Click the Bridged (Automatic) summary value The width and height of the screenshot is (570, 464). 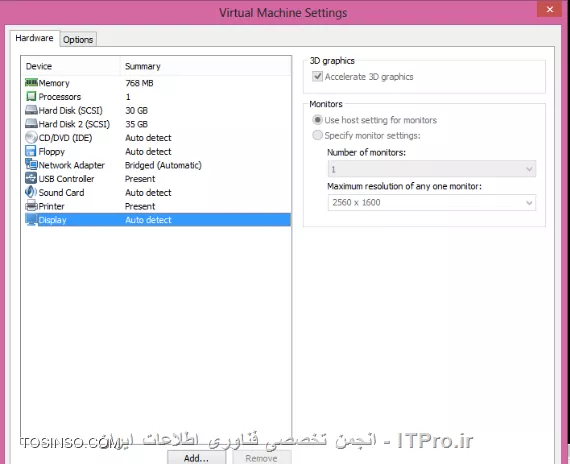pos(163,165)
